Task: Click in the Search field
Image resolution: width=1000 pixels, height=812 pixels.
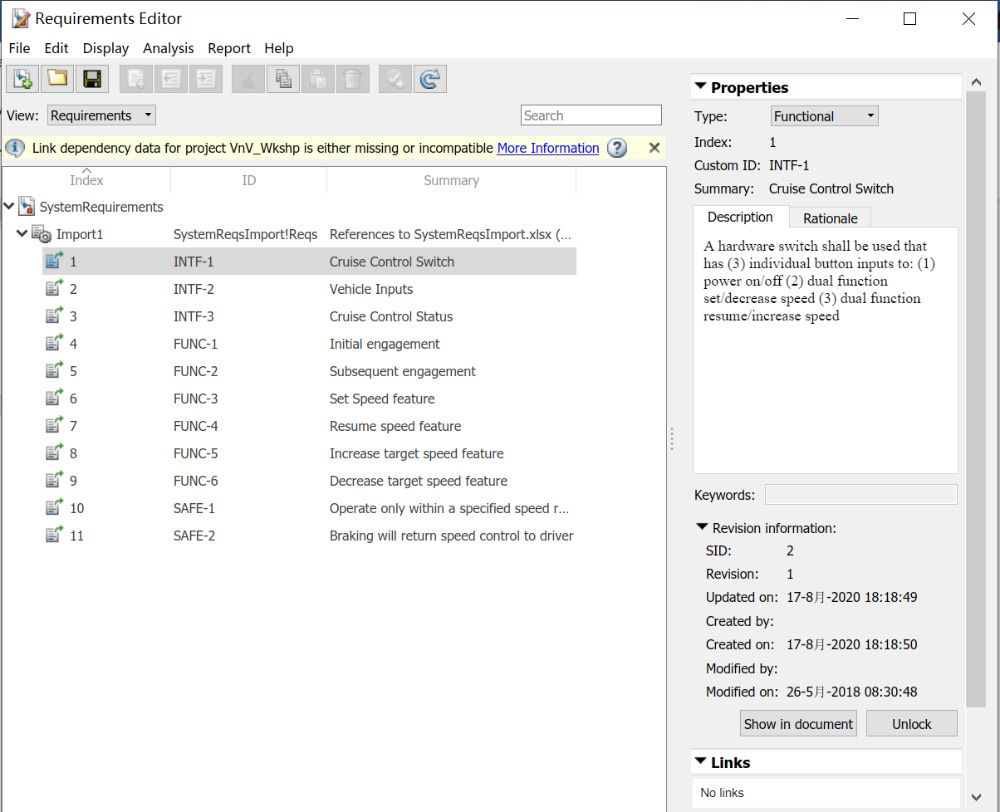Action: (590, 115)
